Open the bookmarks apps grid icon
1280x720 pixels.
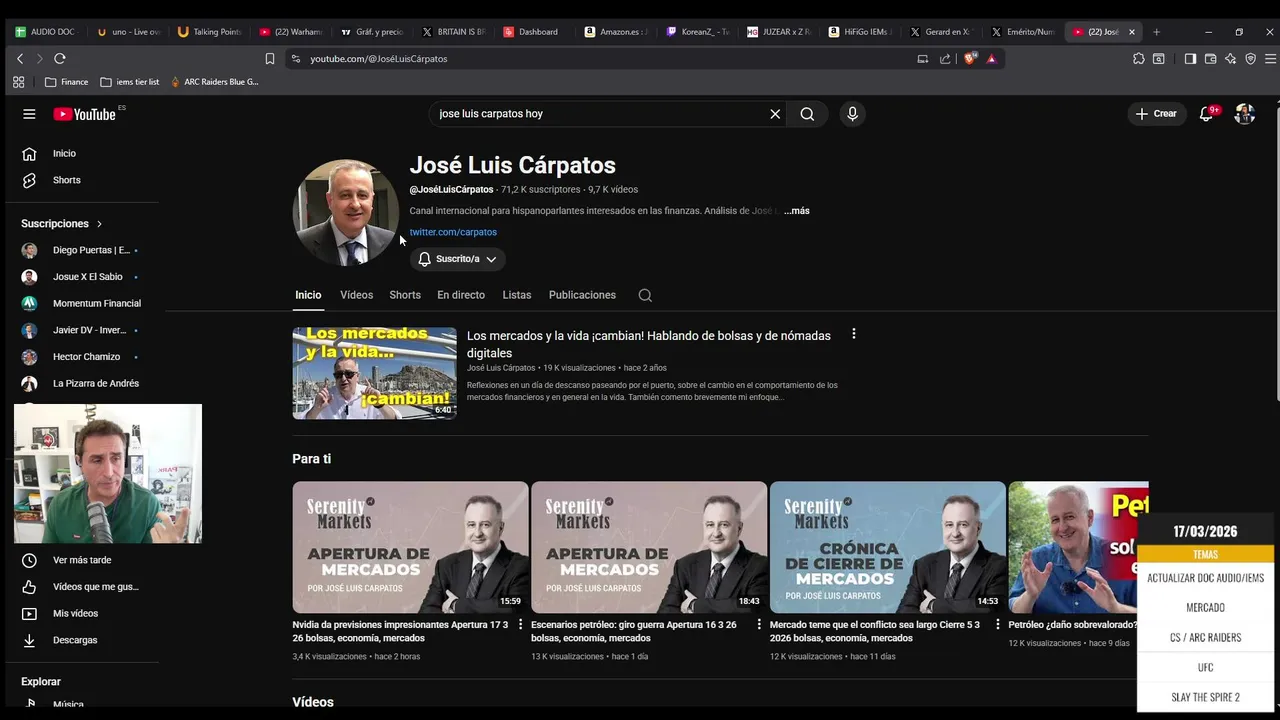(18, 82)
